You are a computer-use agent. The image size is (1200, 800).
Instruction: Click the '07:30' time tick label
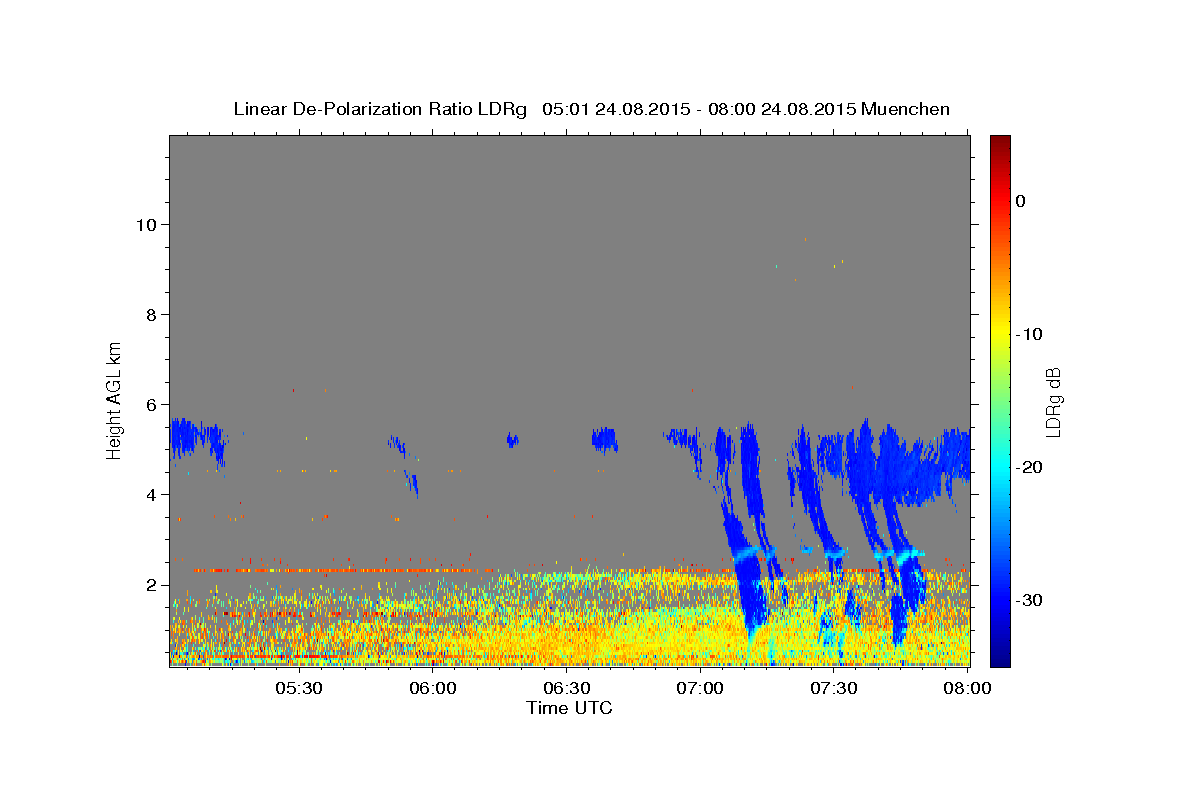[x=833, y=689]
